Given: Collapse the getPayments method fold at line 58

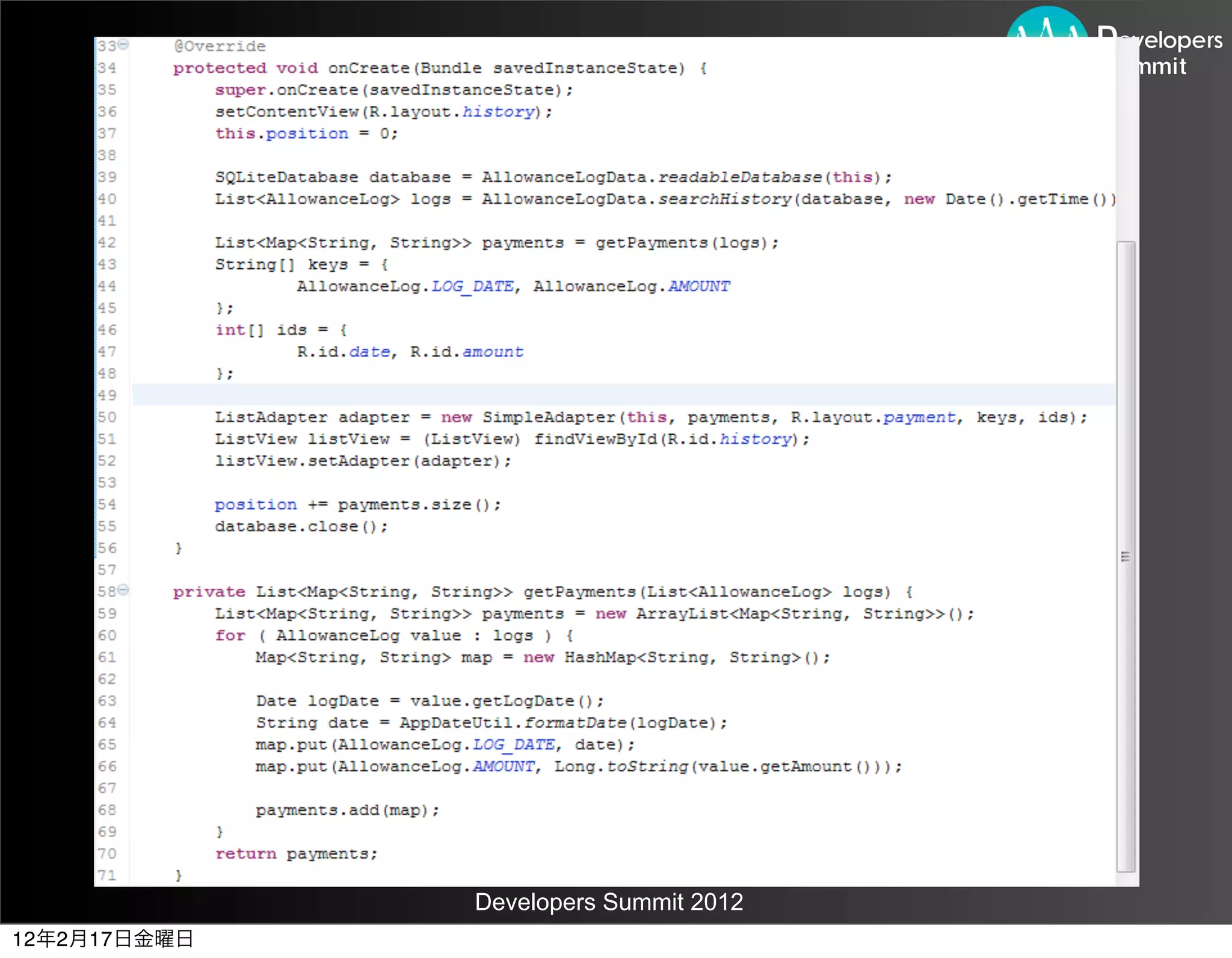Looking at the screenshot, I should [123, 590].
